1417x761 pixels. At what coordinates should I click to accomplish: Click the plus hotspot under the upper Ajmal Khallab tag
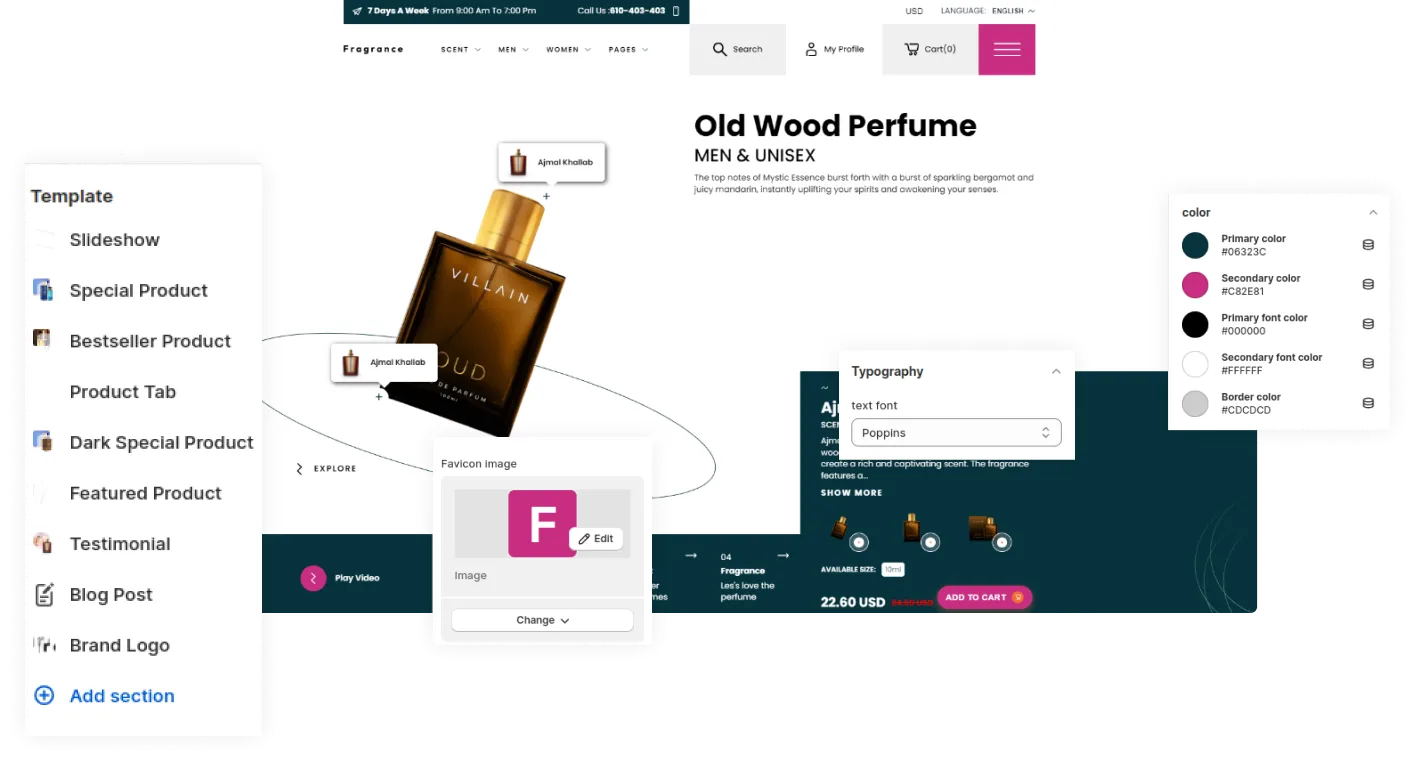546,197
